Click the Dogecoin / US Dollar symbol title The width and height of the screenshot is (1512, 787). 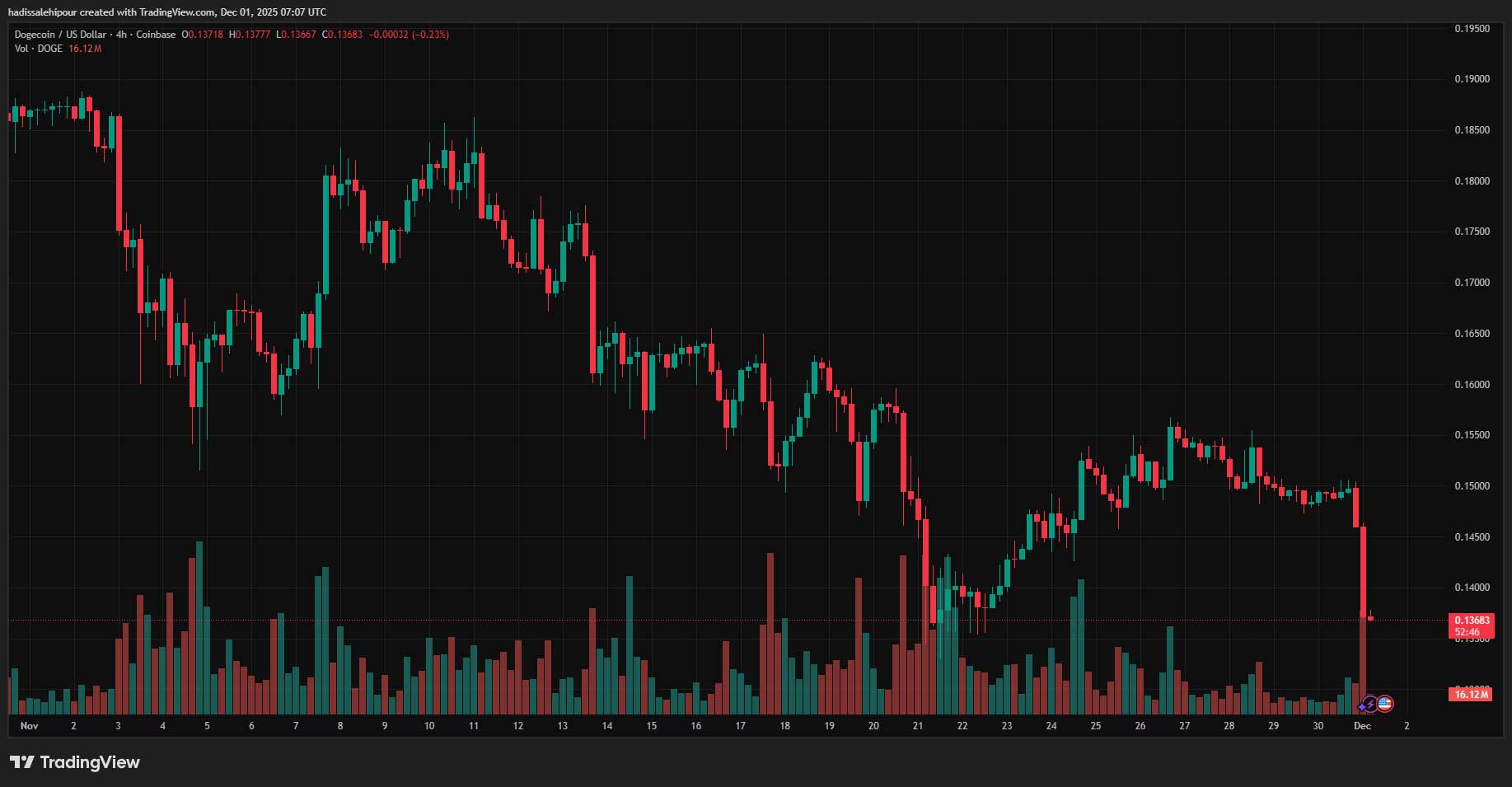tap(60, 35)
